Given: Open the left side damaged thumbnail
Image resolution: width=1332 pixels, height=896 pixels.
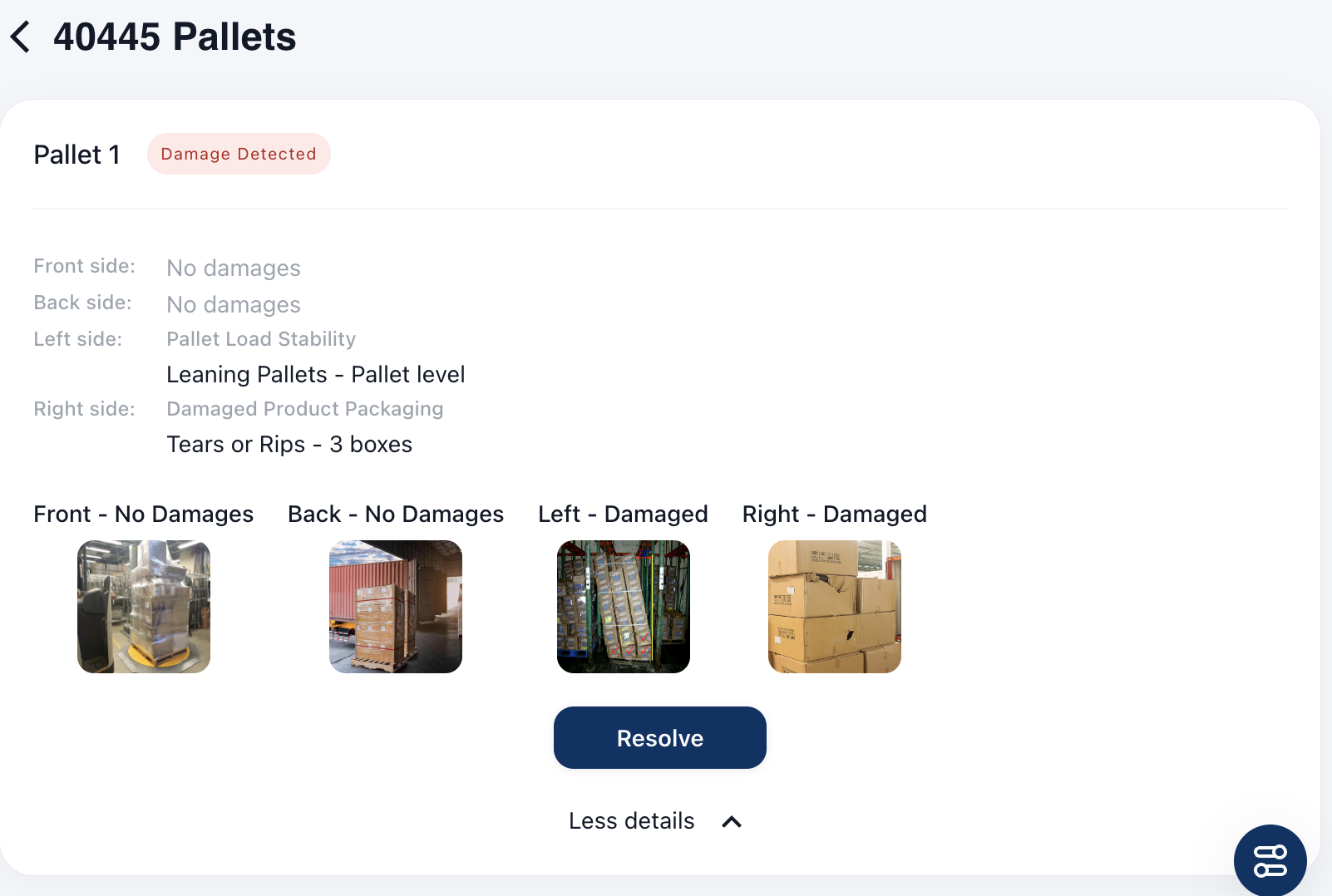Looking at the screenshot, I should coord(624,607).
